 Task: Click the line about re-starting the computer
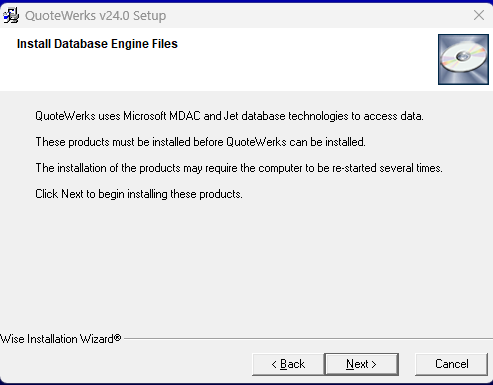(x=239, y=168)
